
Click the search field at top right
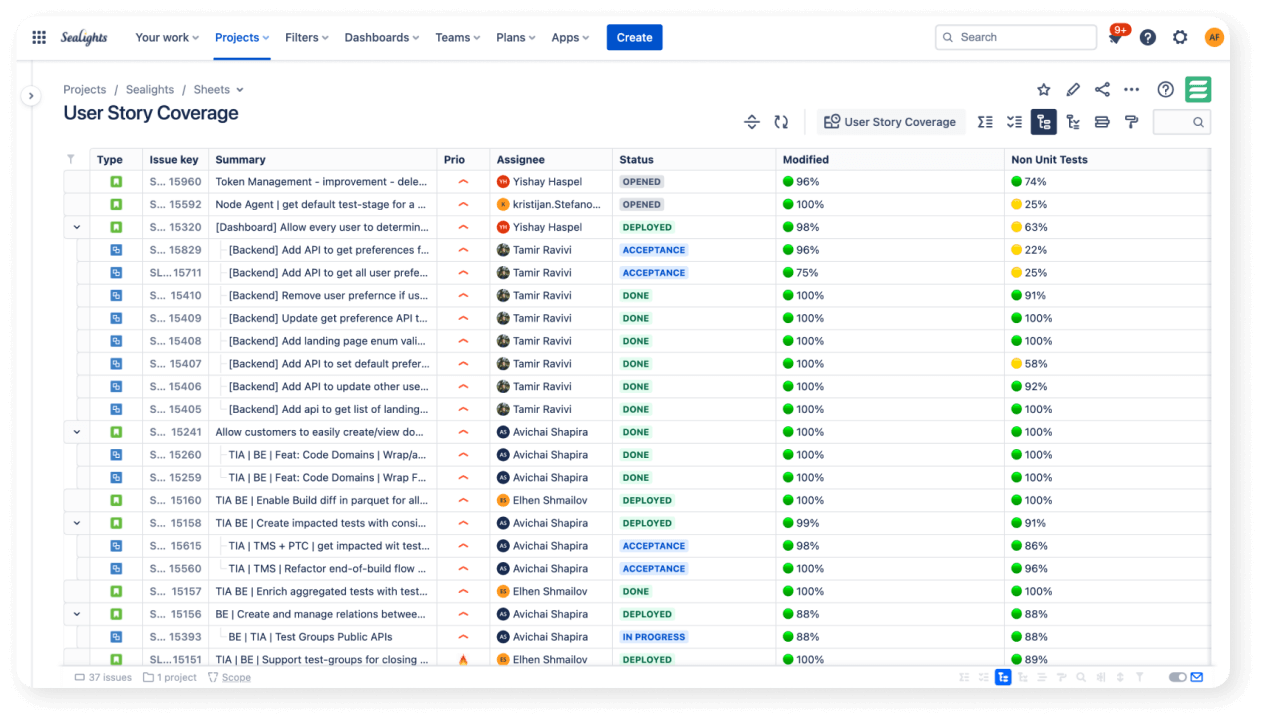pyautogui.click(x=1015, y=37)
